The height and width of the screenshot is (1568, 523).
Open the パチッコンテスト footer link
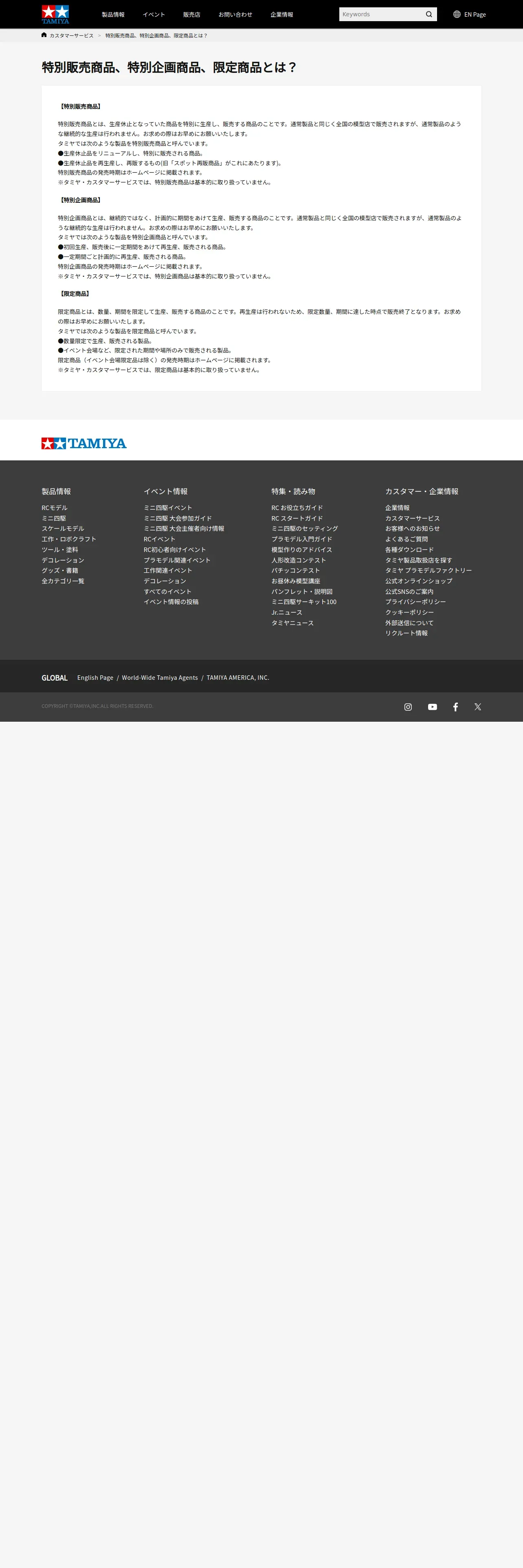point(296,570)
